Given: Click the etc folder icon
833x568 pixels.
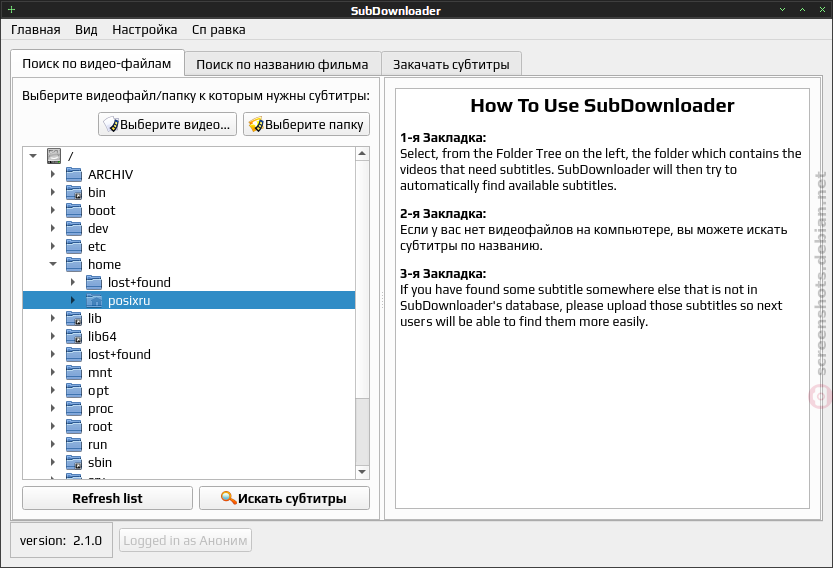Looking at the screenshot, I should (x=74, y=247).
